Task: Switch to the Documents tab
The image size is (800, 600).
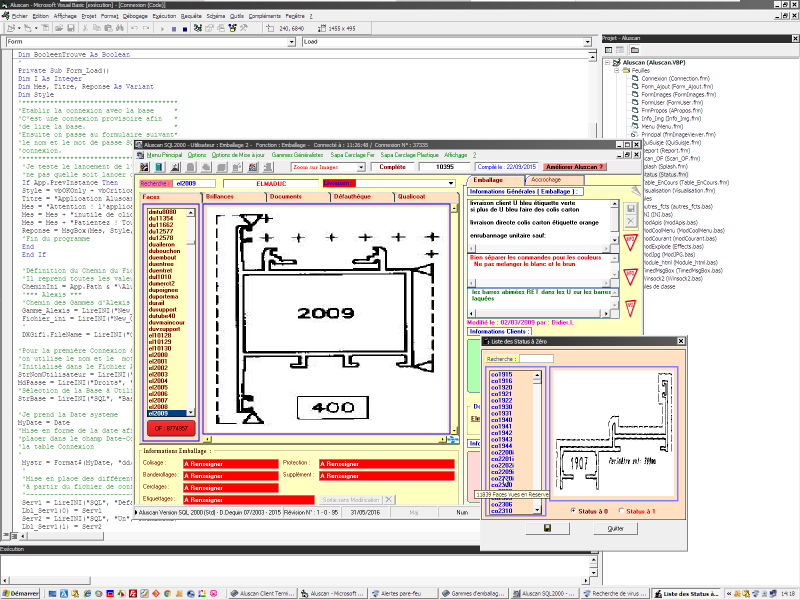Action: point(298,197)
